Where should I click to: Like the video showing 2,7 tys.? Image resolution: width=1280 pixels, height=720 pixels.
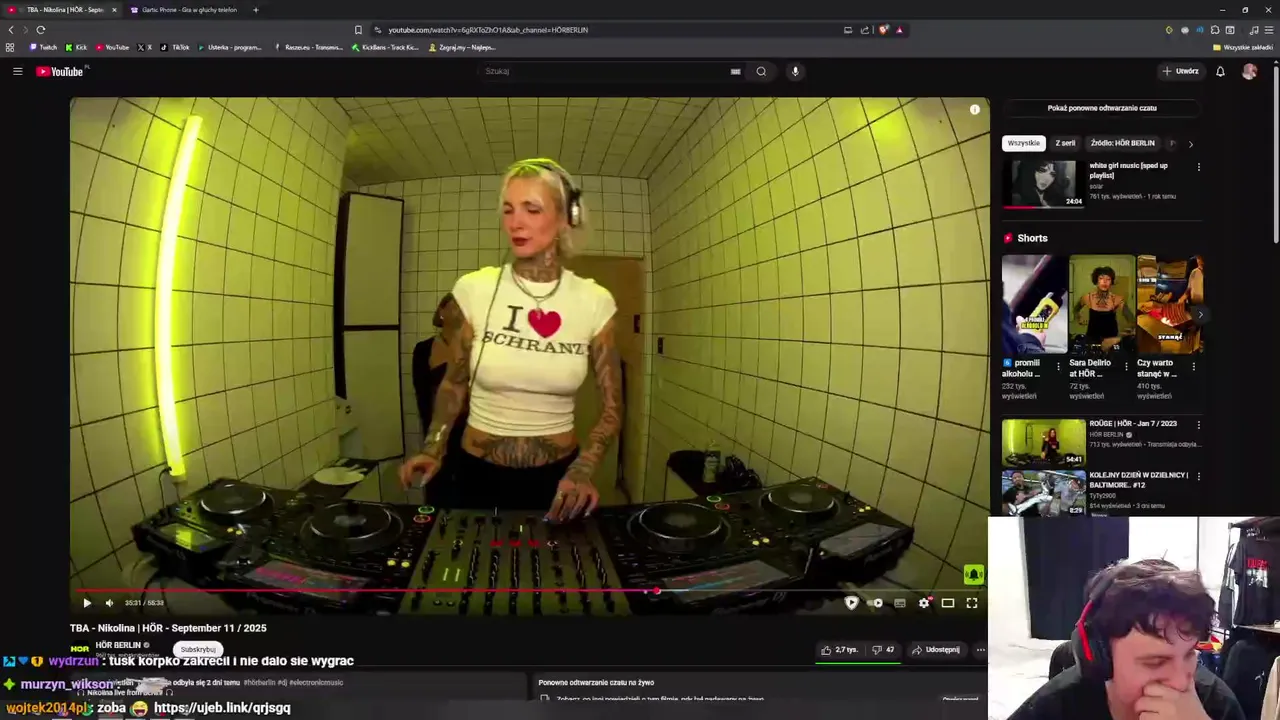(x=839, y=650)
